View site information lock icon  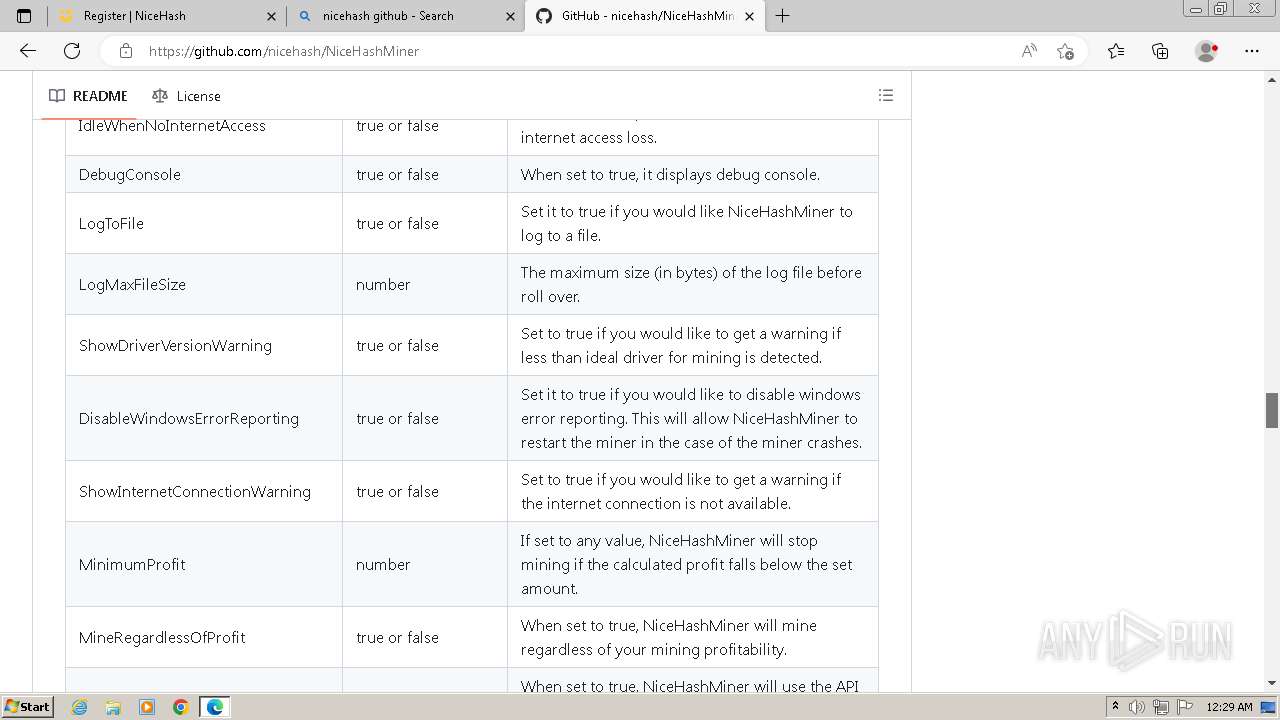coord(125,51)
